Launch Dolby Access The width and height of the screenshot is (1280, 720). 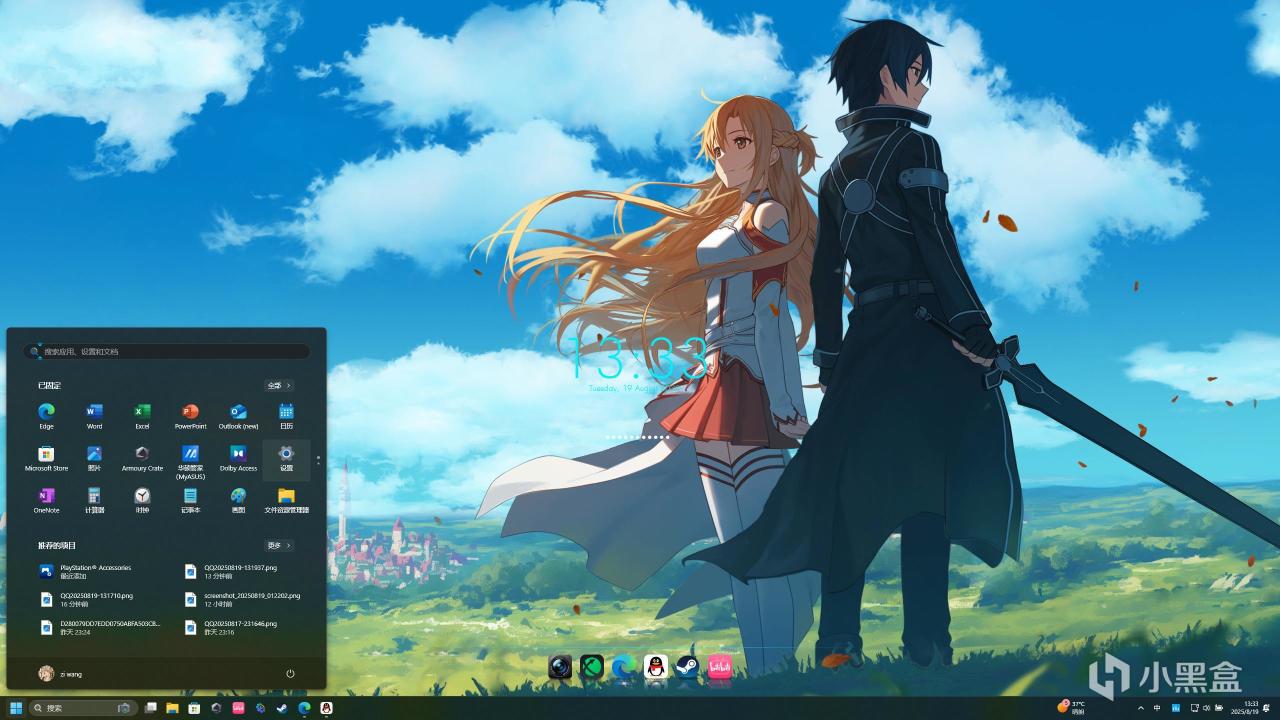point(238,459)
